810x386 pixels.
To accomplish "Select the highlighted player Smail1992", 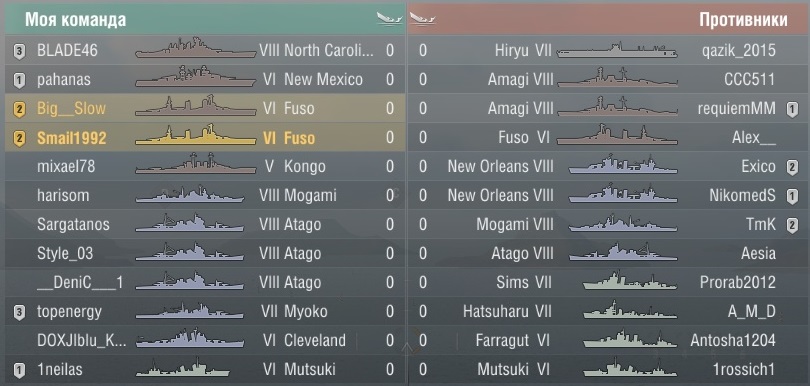I will (x=71, y=138).
